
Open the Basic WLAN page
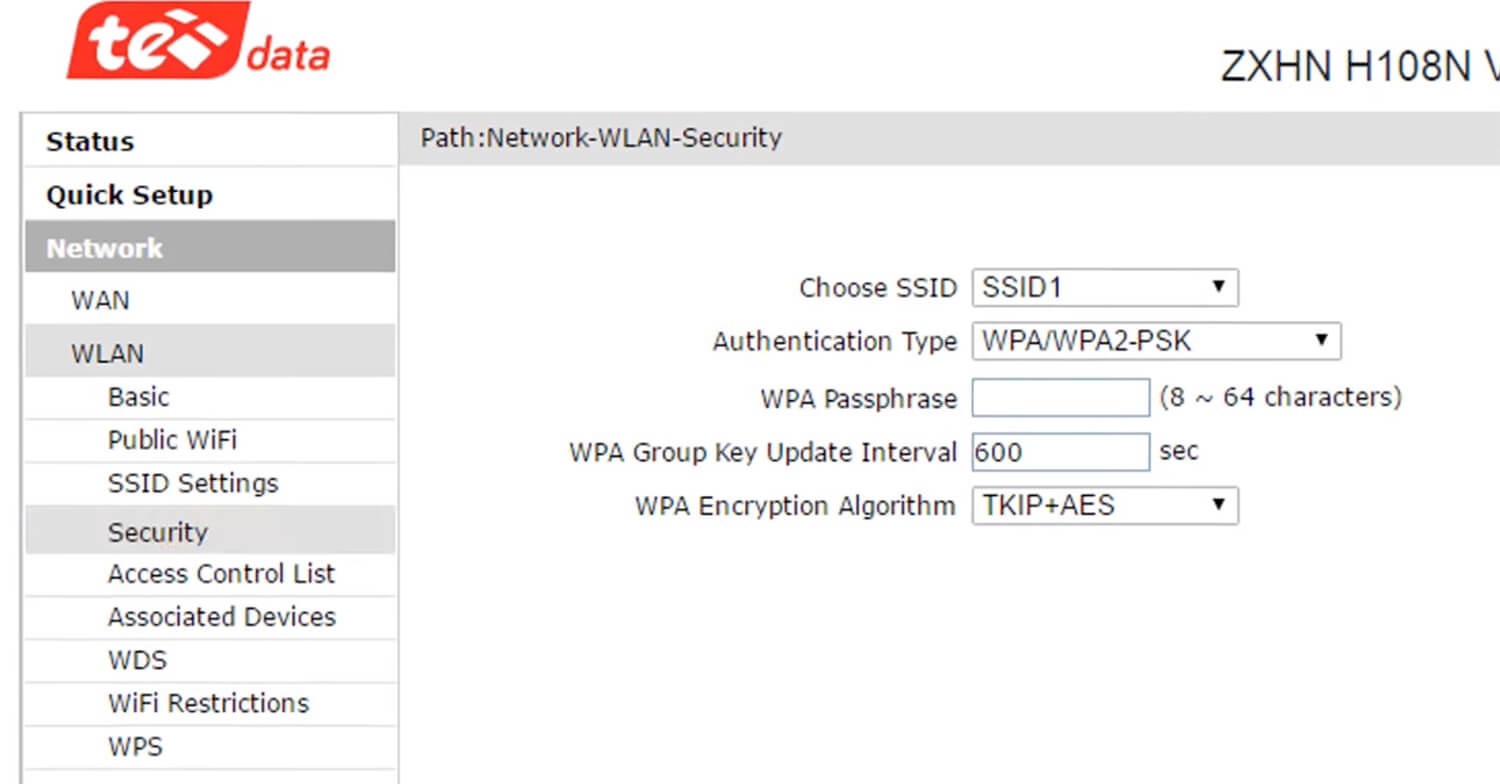[138, 397]
